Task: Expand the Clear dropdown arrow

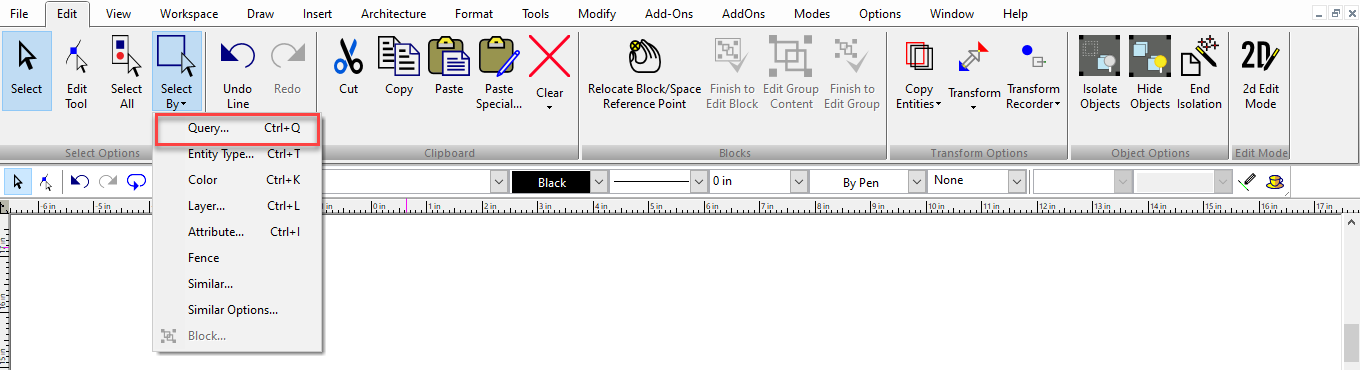Action: (x=549, y=106)
